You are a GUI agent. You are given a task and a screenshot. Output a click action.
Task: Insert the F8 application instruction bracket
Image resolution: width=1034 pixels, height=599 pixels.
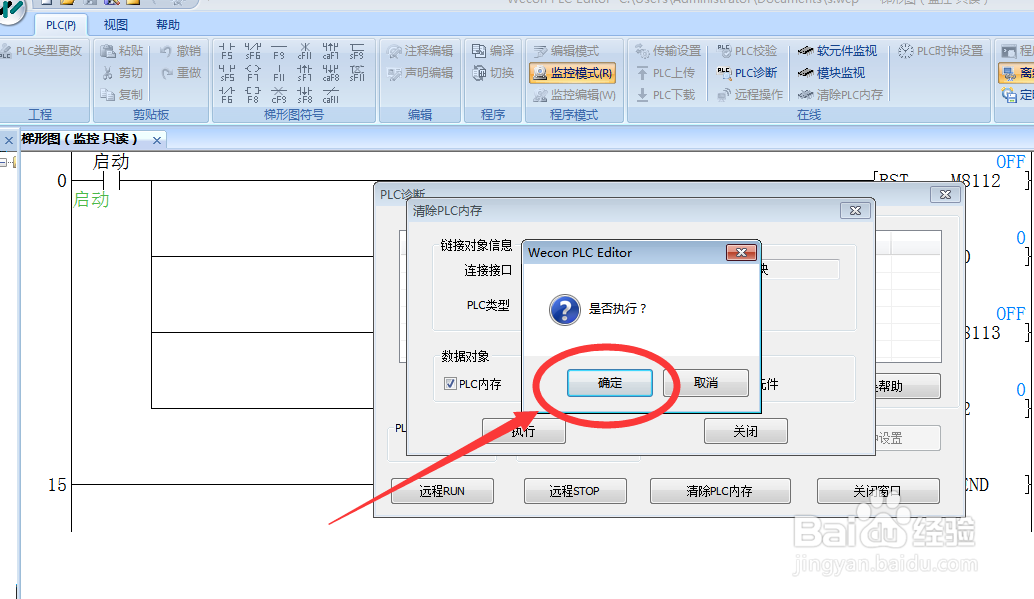pyautogui.click(x=253, y=95)
